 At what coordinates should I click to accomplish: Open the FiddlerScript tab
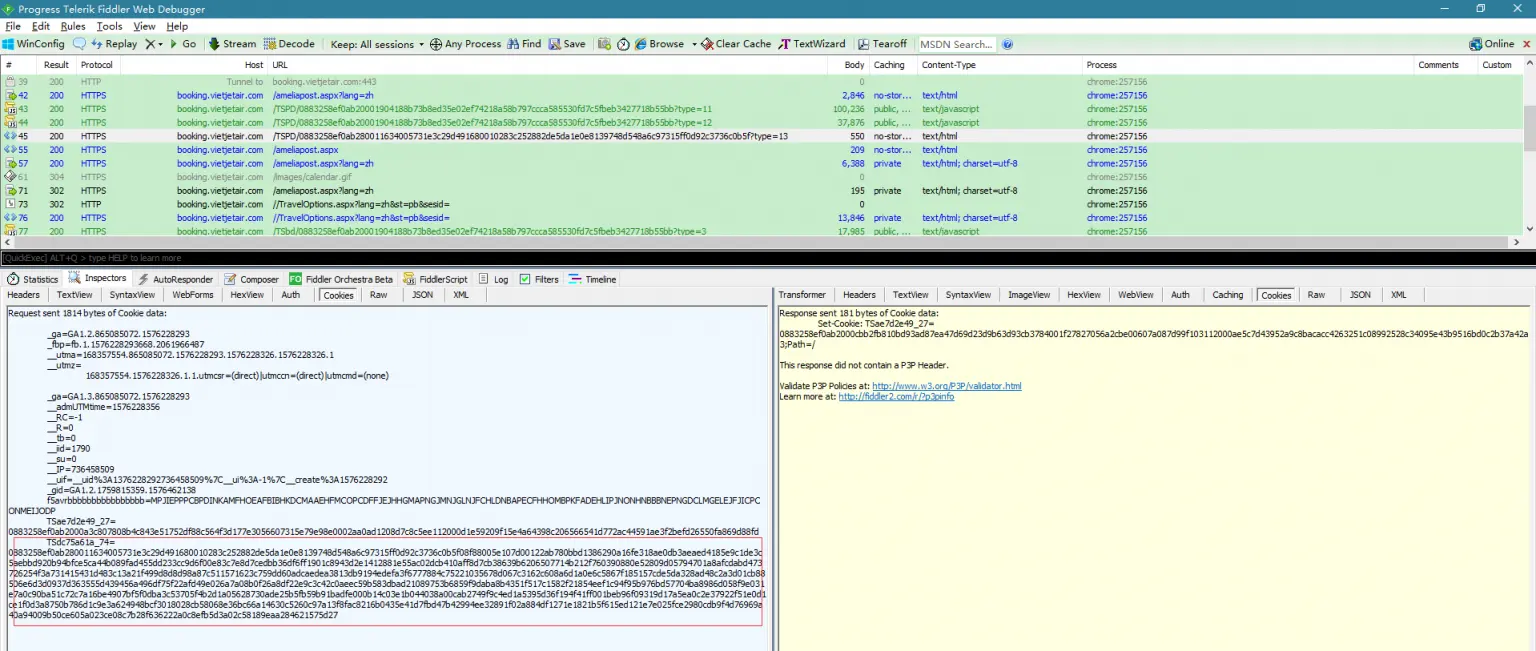coord(435,279)
